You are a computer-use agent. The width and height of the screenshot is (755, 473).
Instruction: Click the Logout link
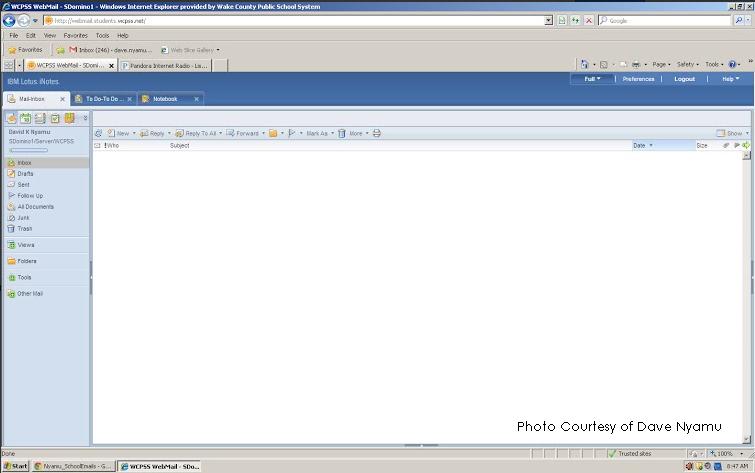(x=684, y=79)
